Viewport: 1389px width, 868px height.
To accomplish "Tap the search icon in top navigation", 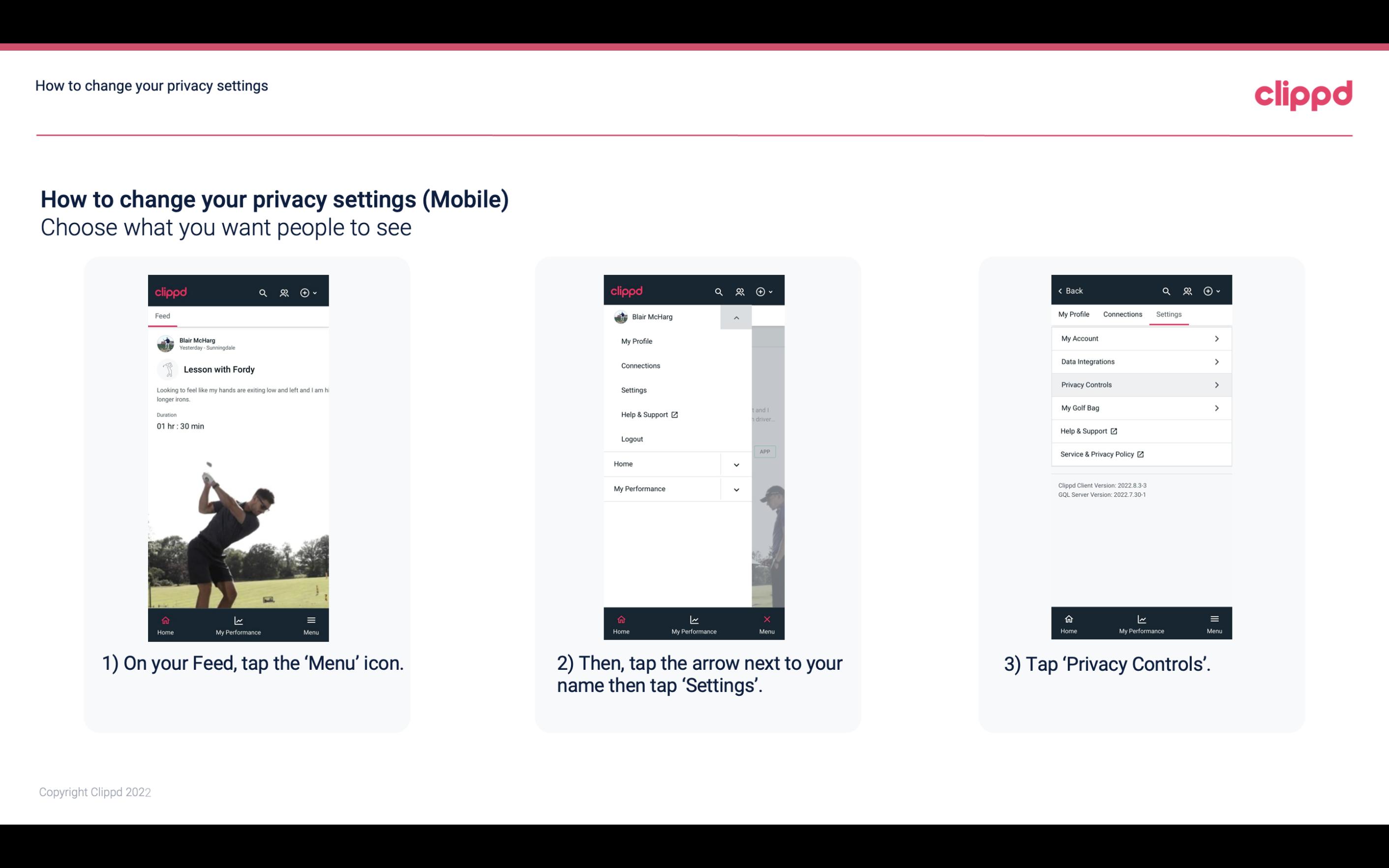I will point(264,291).
